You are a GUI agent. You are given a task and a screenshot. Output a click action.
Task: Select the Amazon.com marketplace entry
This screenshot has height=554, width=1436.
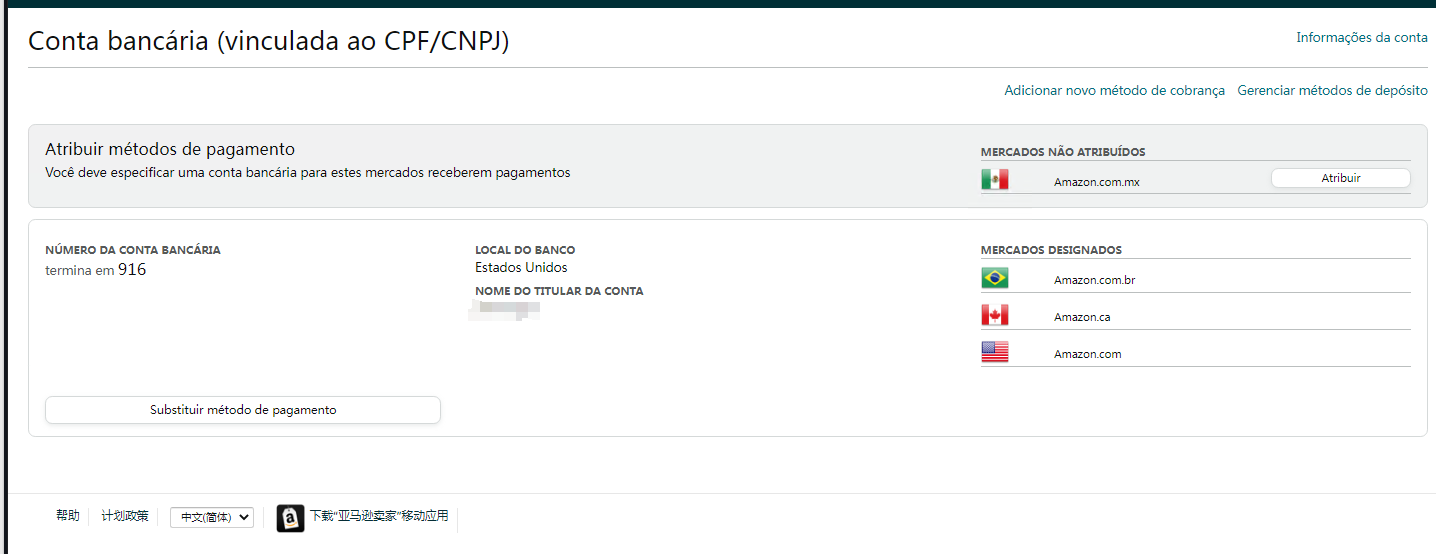tap(1087, 354)
